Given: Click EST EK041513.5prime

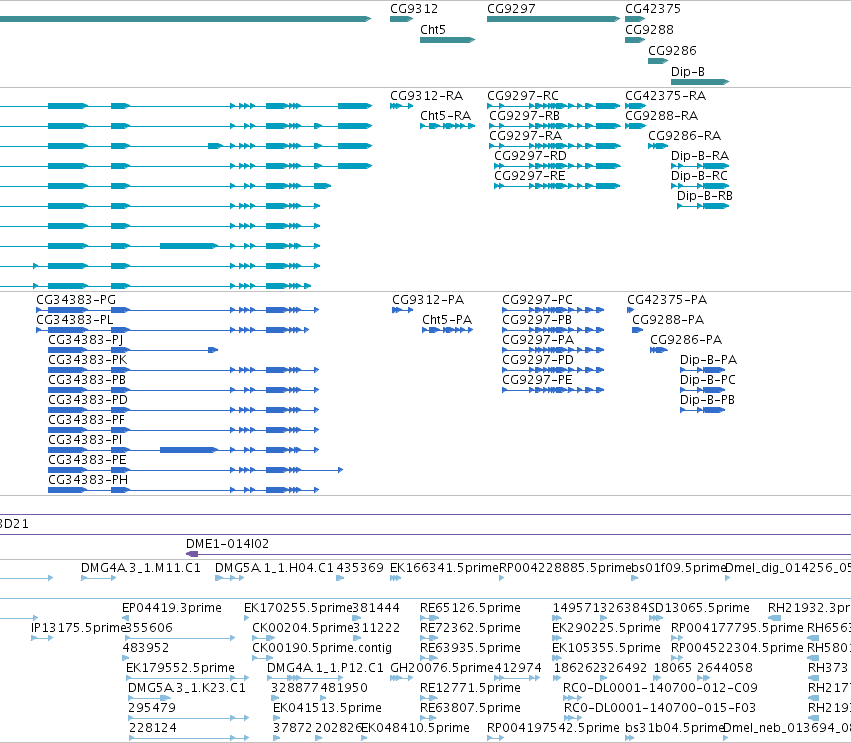Looking at the screenshot, I should 327,708.
